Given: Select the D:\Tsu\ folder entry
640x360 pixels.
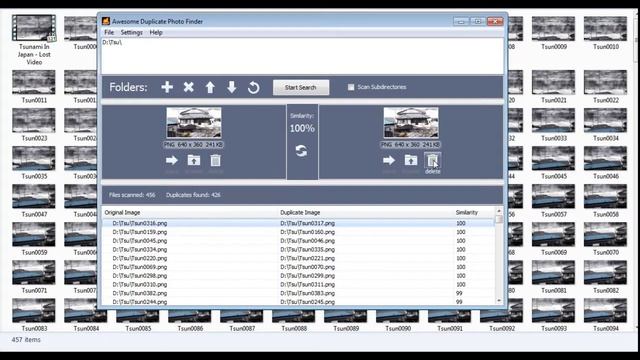Looking at the screenshot, I should (112, 42).
